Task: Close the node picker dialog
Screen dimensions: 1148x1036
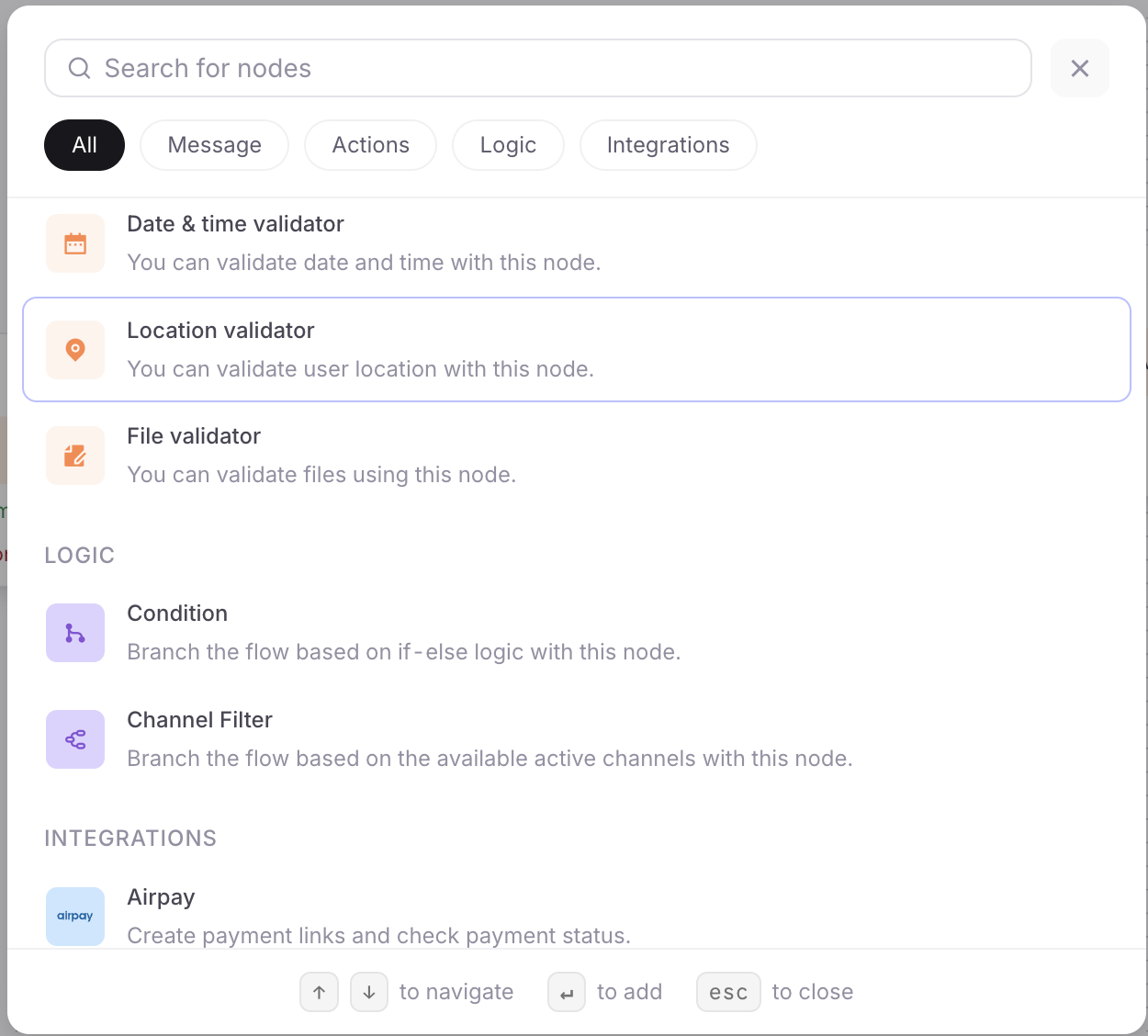Action: click(x=1080, y=68)
